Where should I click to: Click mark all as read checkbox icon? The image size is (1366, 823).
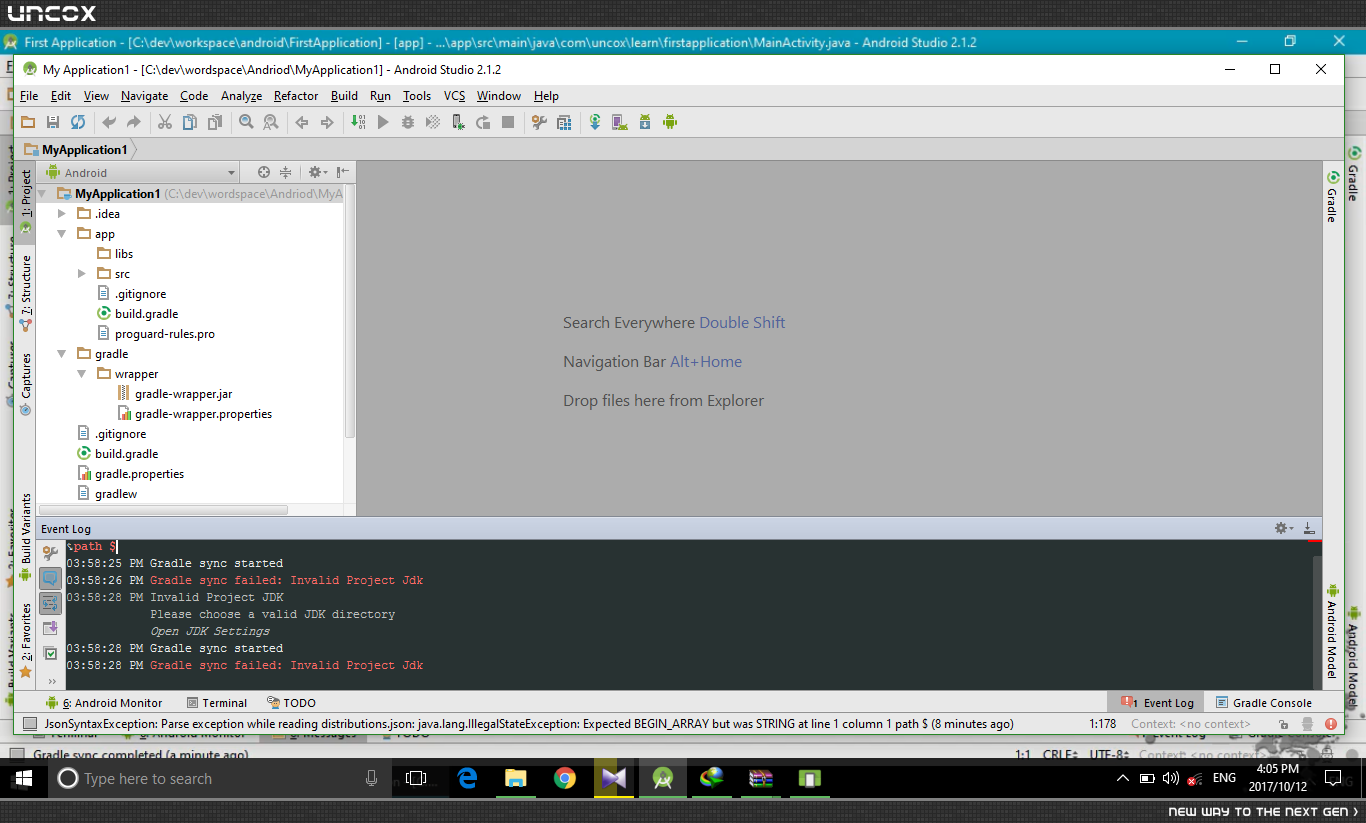click(x=50, y=653)
